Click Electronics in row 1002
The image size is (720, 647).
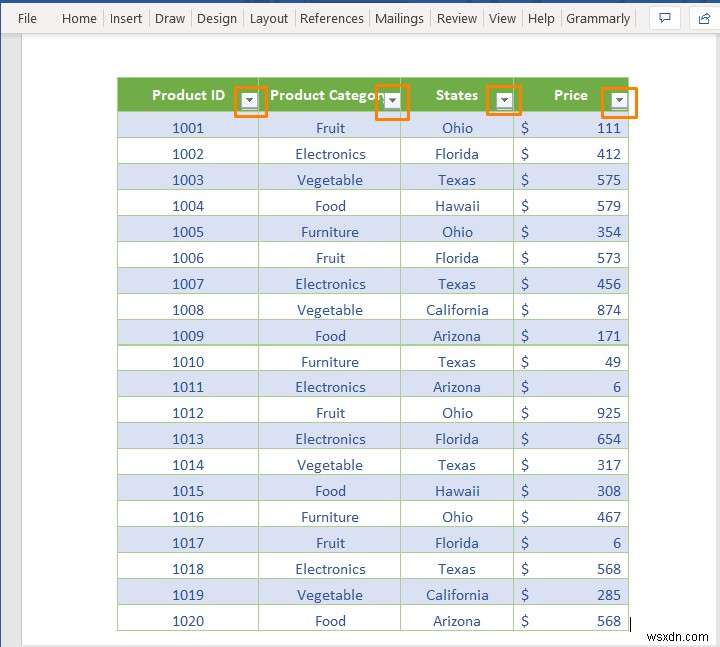(330, 154)
